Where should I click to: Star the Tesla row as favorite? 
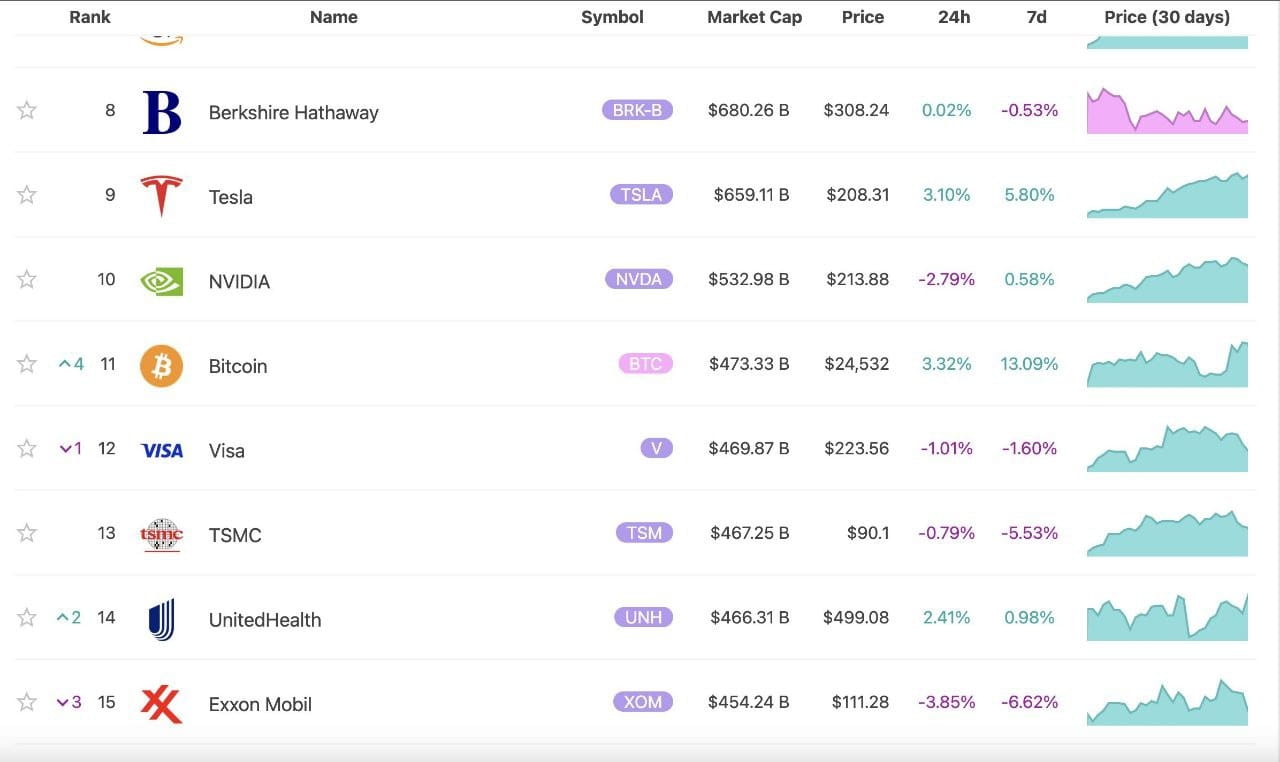[x=26, y=195]
